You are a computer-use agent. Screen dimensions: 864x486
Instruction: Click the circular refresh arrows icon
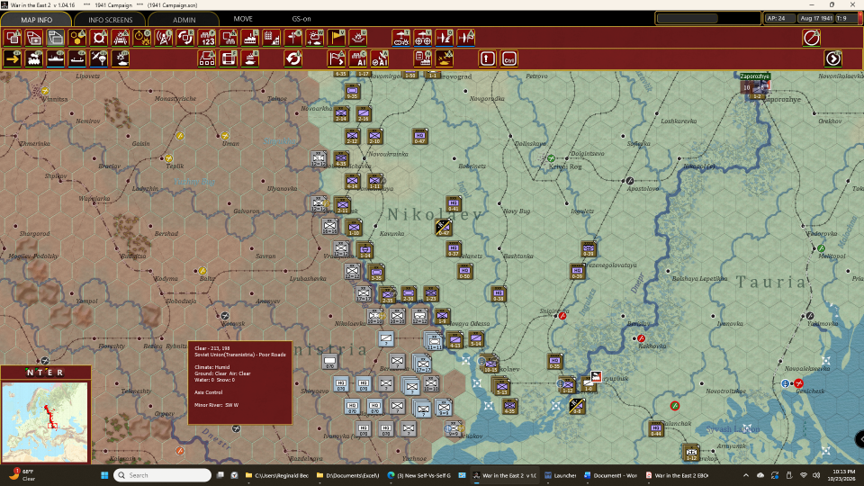pyautogui.click(x=293, y=58)
